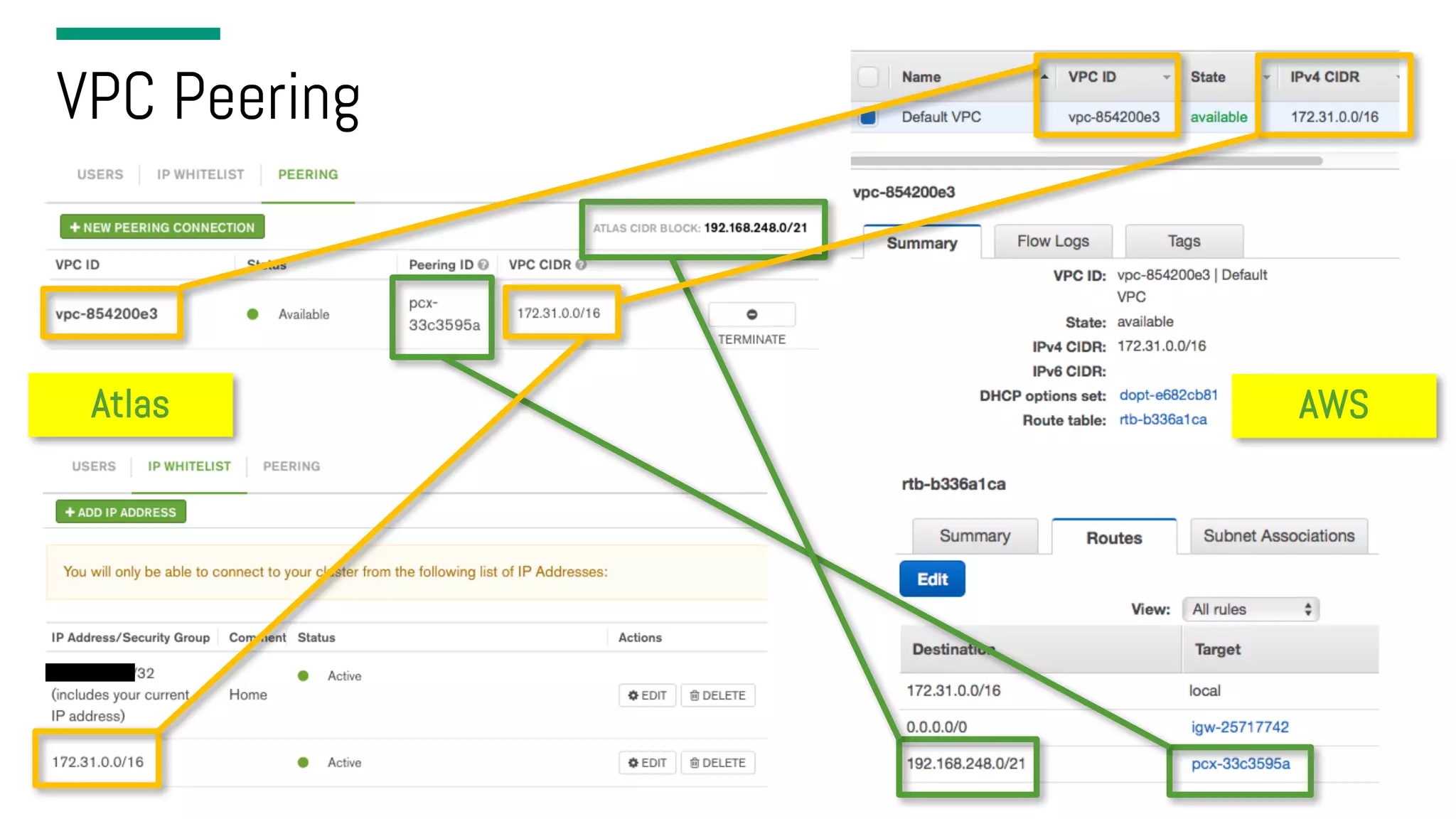
Task: Switch to the Users tab in peering section
Action: 100,174
